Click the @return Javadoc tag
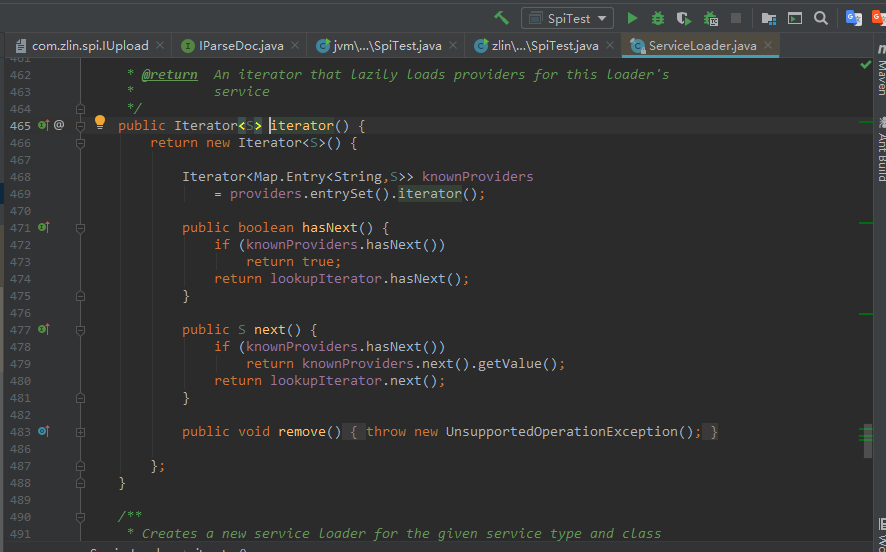Screen dimensions: 886x552 click(x=170, y=75)
